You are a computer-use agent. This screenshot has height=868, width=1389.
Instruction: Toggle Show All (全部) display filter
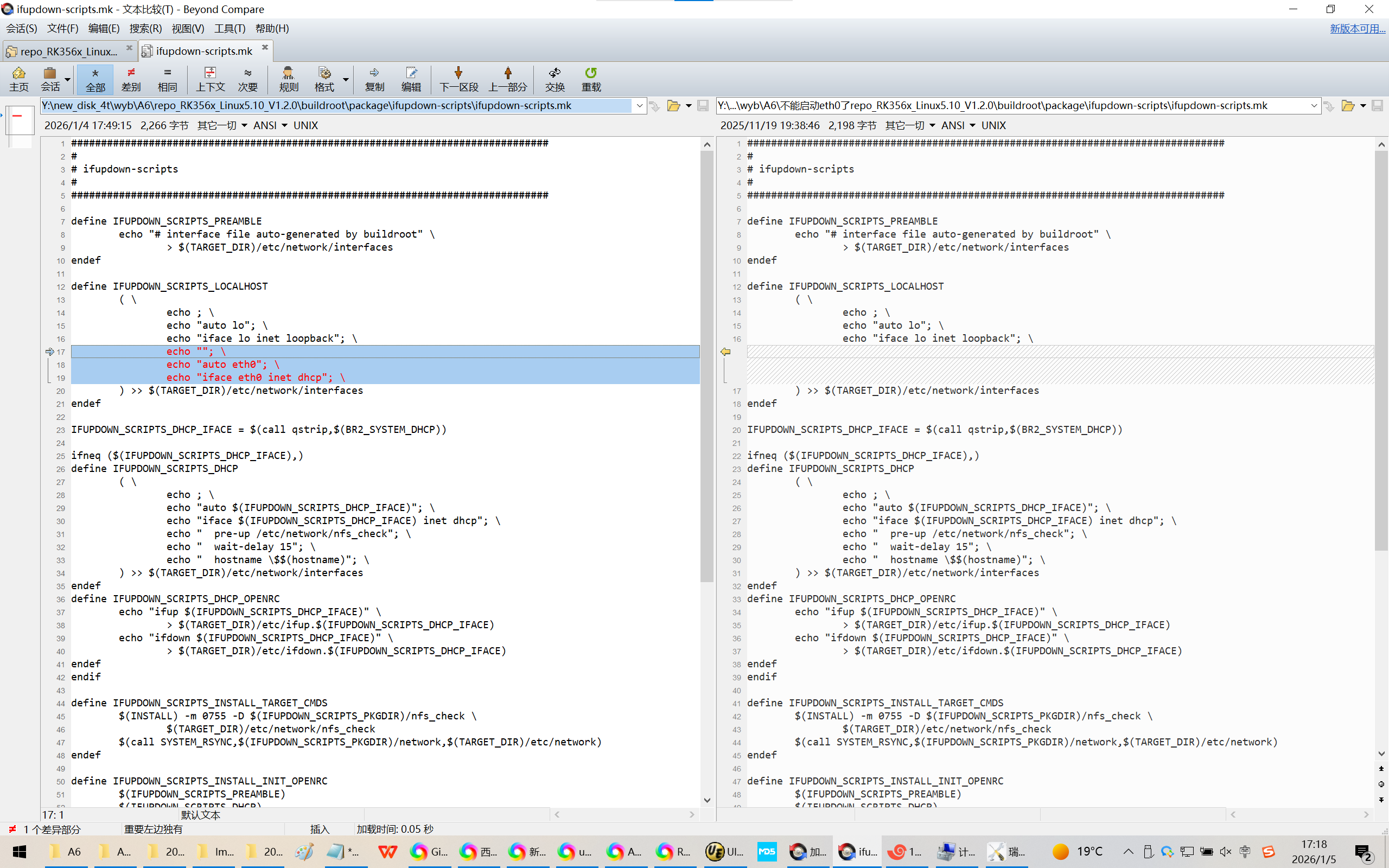click(95, 79)
